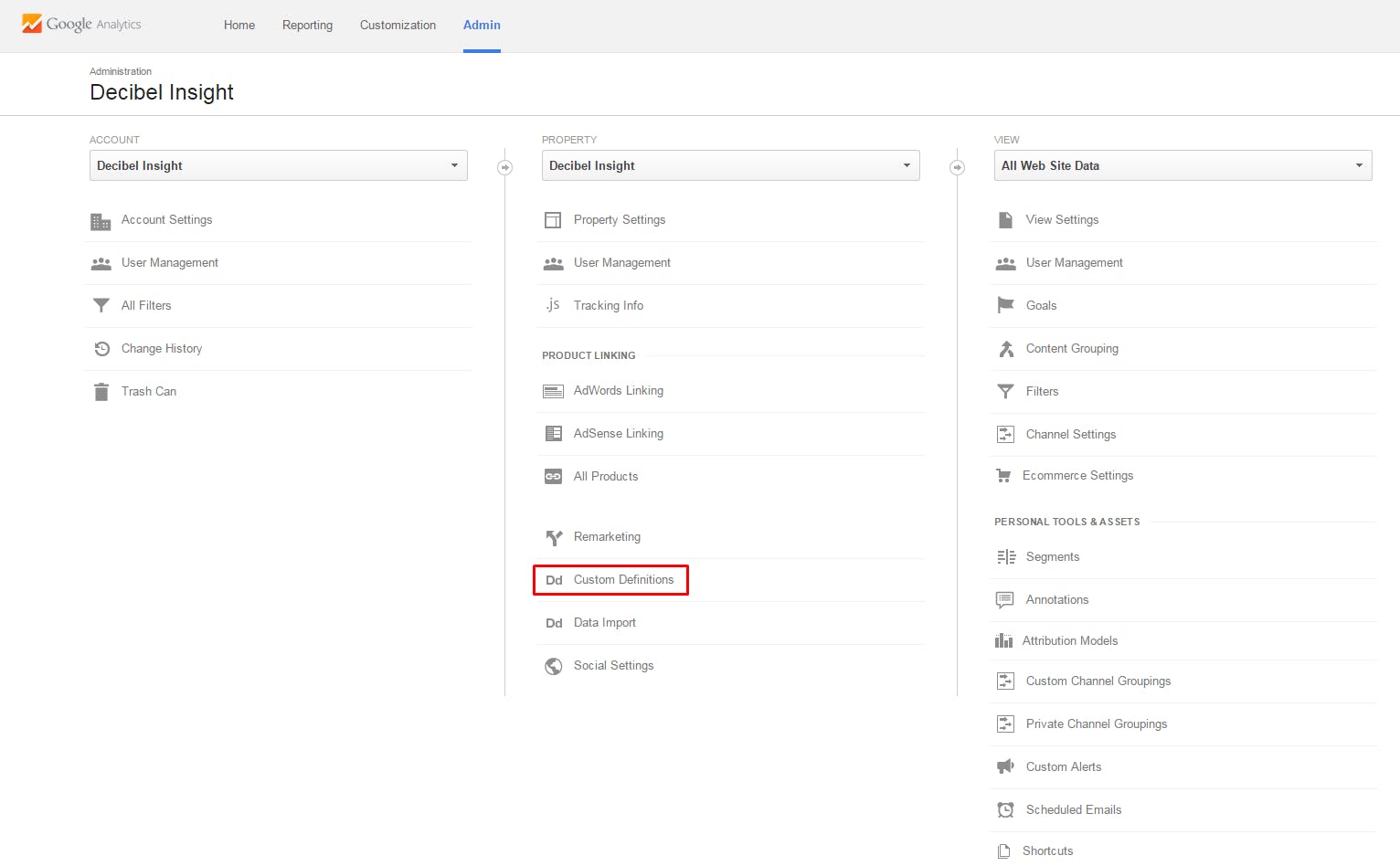The height and width of the screenshot is (866, 1400).
Task: Click the AdSense Linking icon
Action: coord(553,434)
